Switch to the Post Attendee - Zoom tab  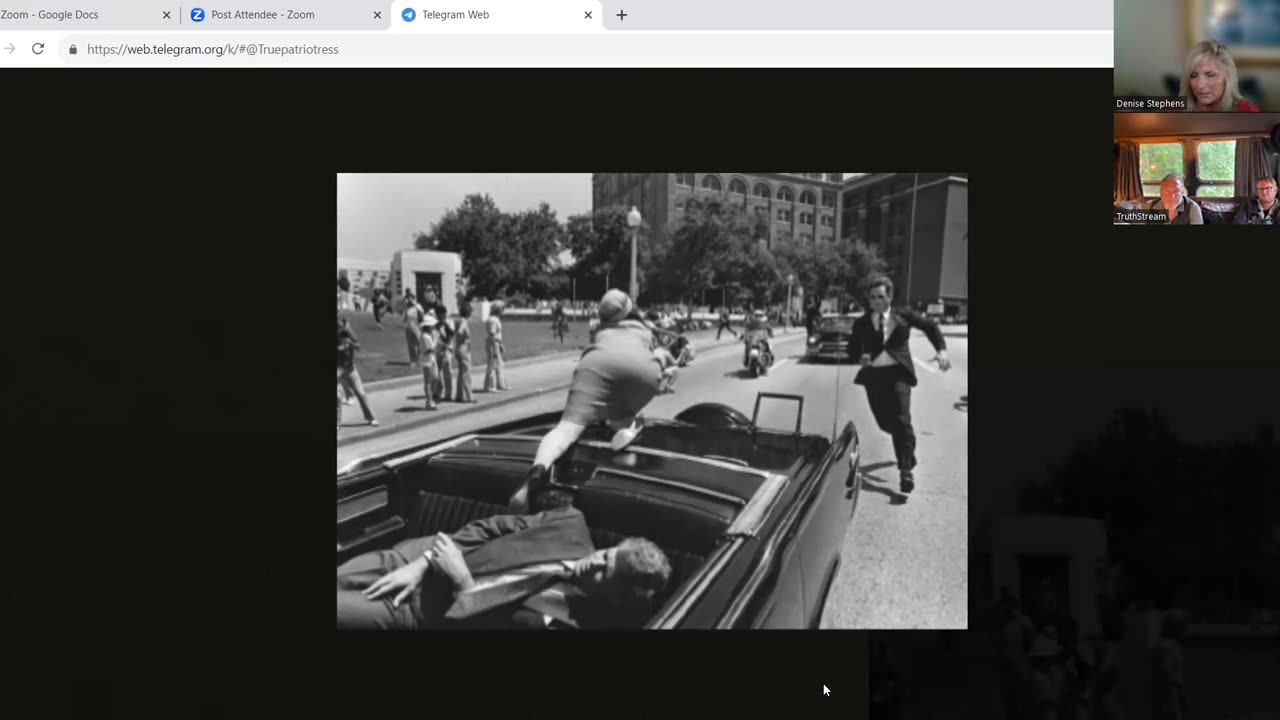[286, 15]
